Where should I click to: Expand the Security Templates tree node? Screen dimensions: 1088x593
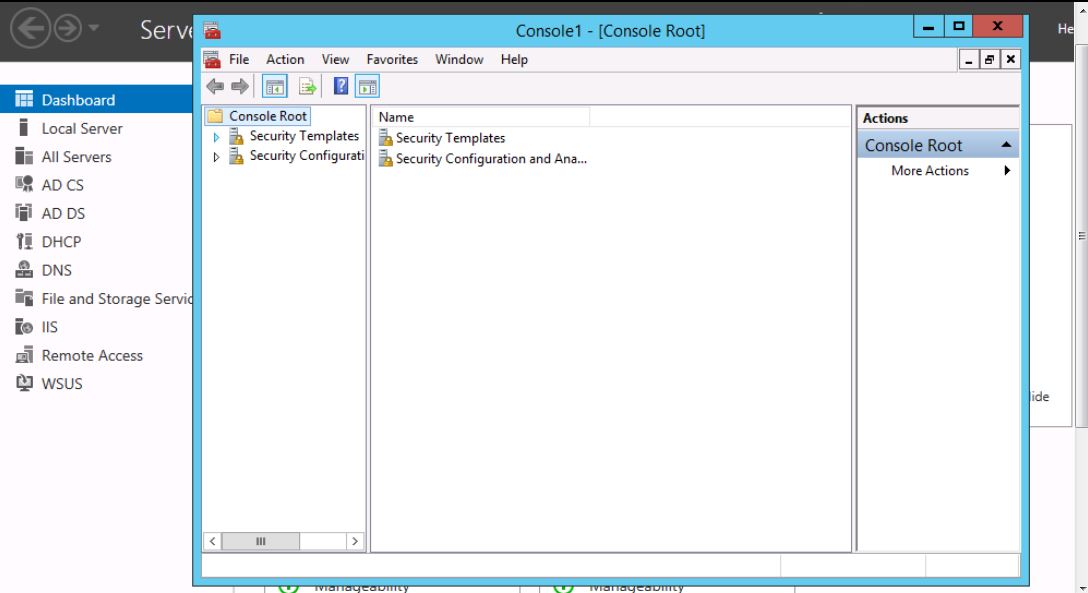(216, 137)
